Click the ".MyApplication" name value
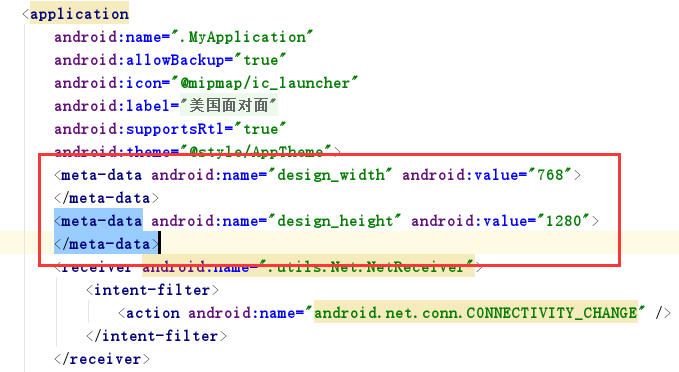This screenshot has height=372, width=679. coord(242,37)
